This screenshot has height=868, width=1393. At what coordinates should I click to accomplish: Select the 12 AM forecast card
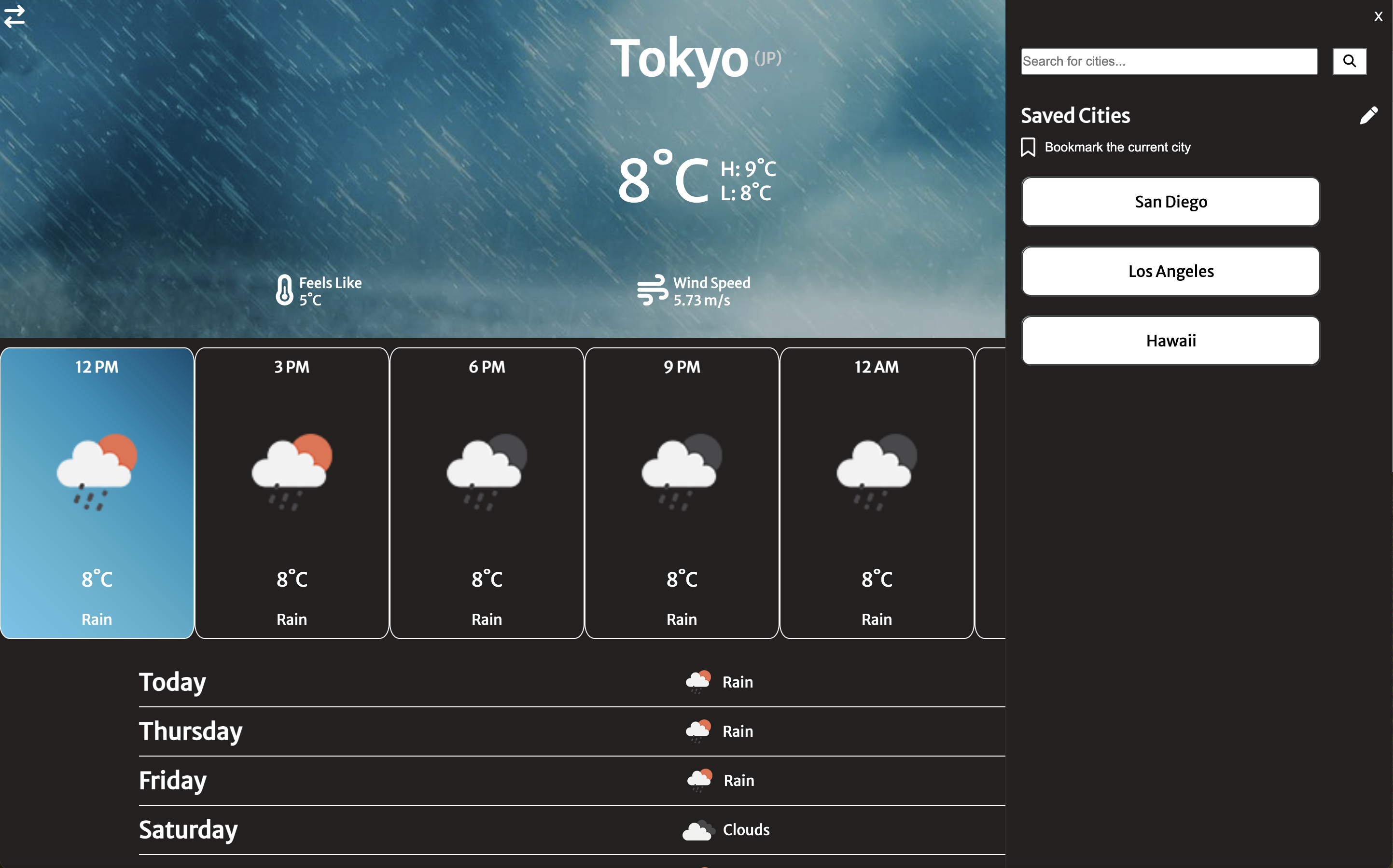tap(876, 493)
